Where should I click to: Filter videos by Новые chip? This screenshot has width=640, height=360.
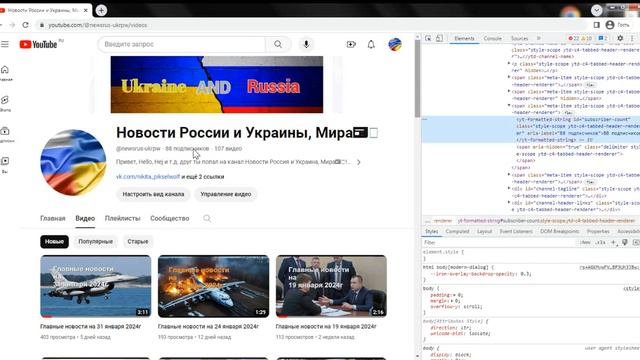[54, 242]
